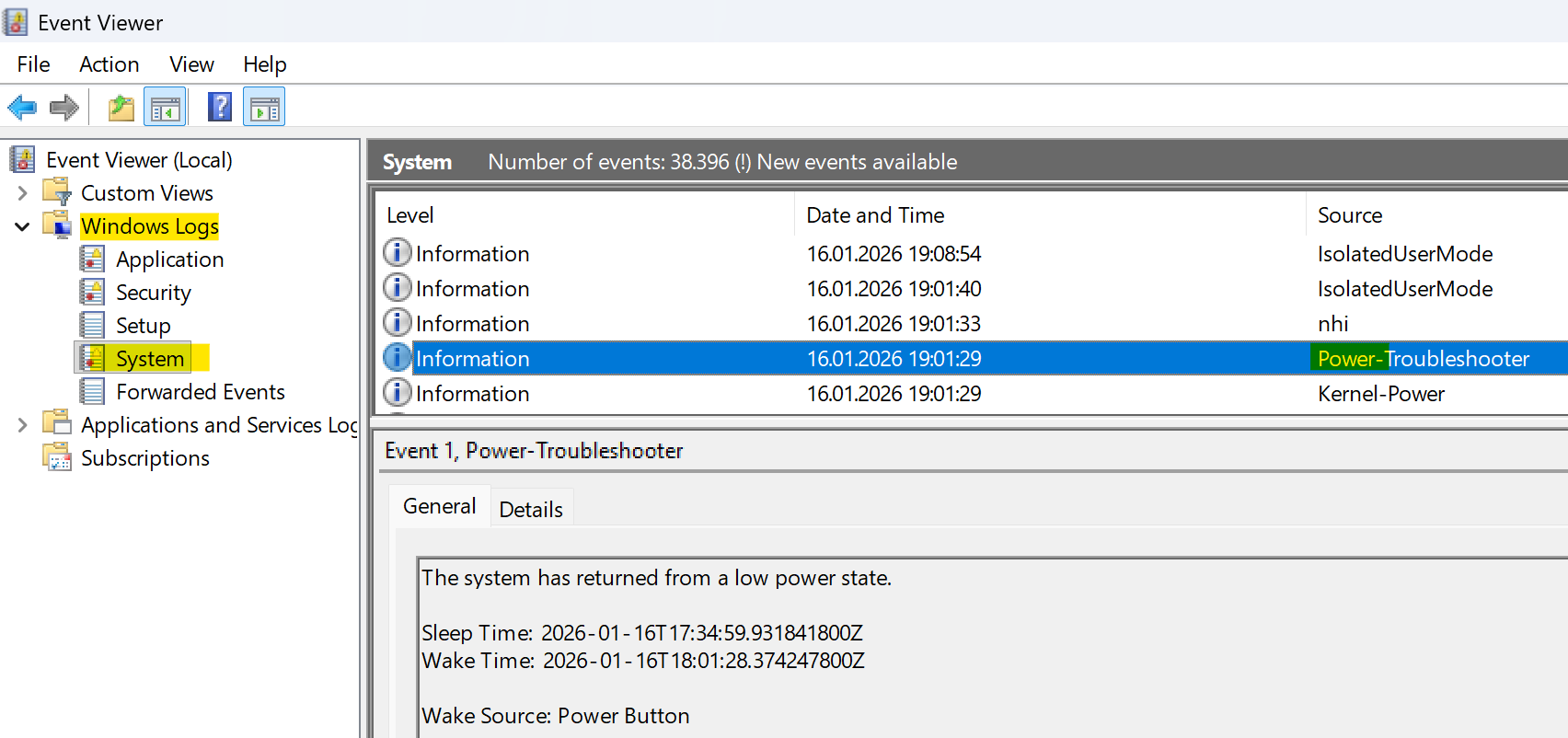1568x738 pixels.
Task: Select the Application log in tree
Action: (x=169, y=259)
